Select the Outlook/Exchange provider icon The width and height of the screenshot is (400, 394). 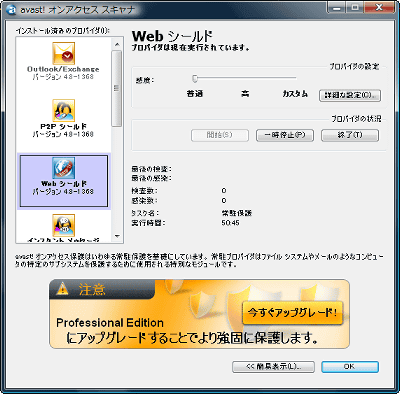coord(63,53)
